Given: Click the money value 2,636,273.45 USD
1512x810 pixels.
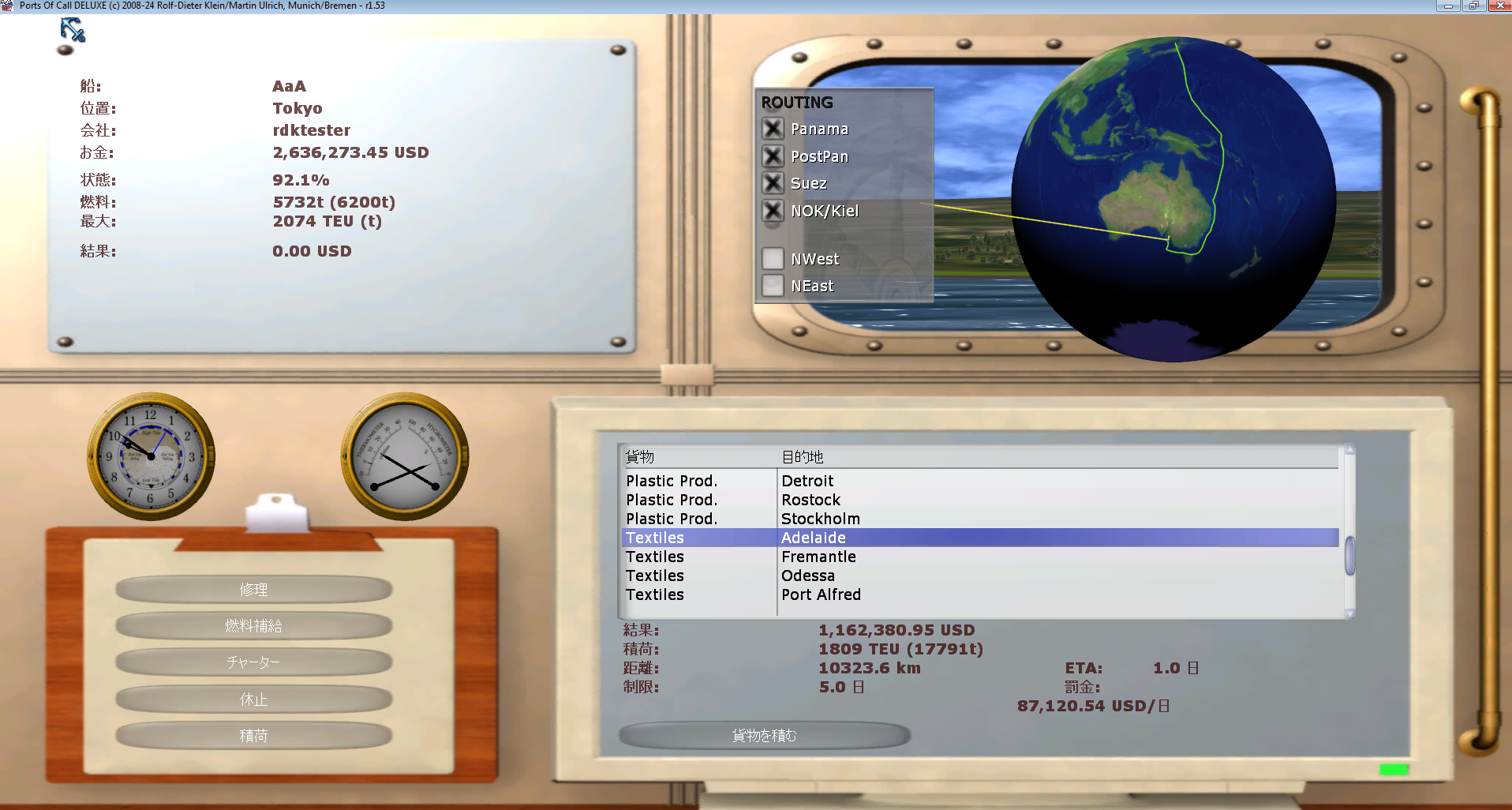Looking at the screenshot, I should pyautogui.click(x=350, y=152).
